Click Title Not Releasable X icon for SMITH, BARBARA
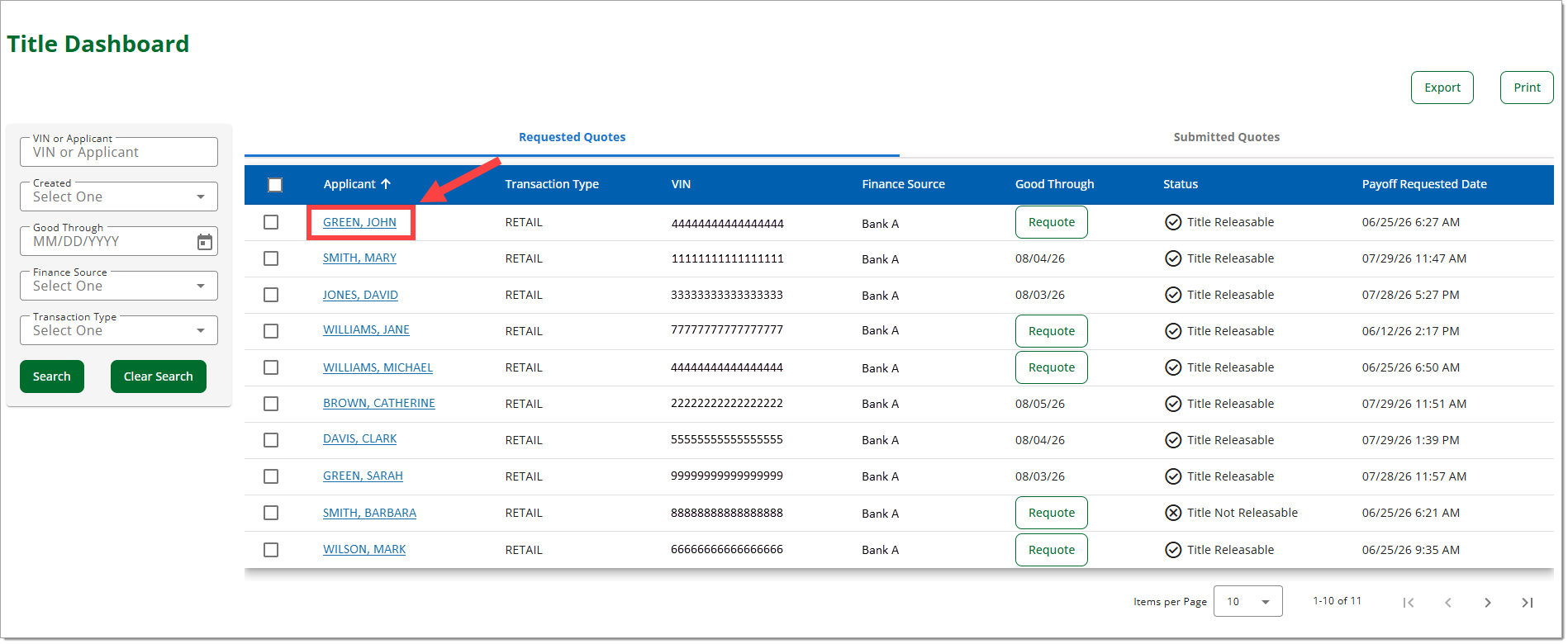 click(1173, 513)
